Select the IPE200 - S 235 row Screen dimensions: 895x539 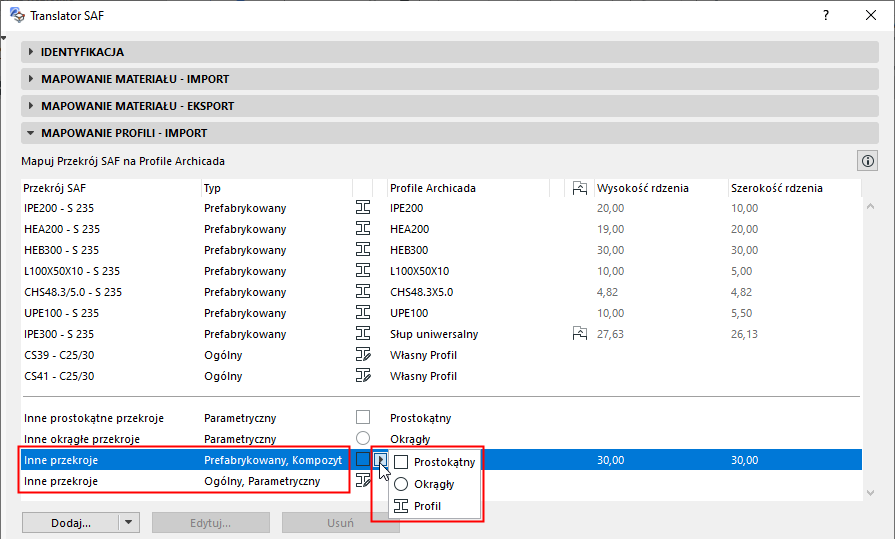[441, 208]
